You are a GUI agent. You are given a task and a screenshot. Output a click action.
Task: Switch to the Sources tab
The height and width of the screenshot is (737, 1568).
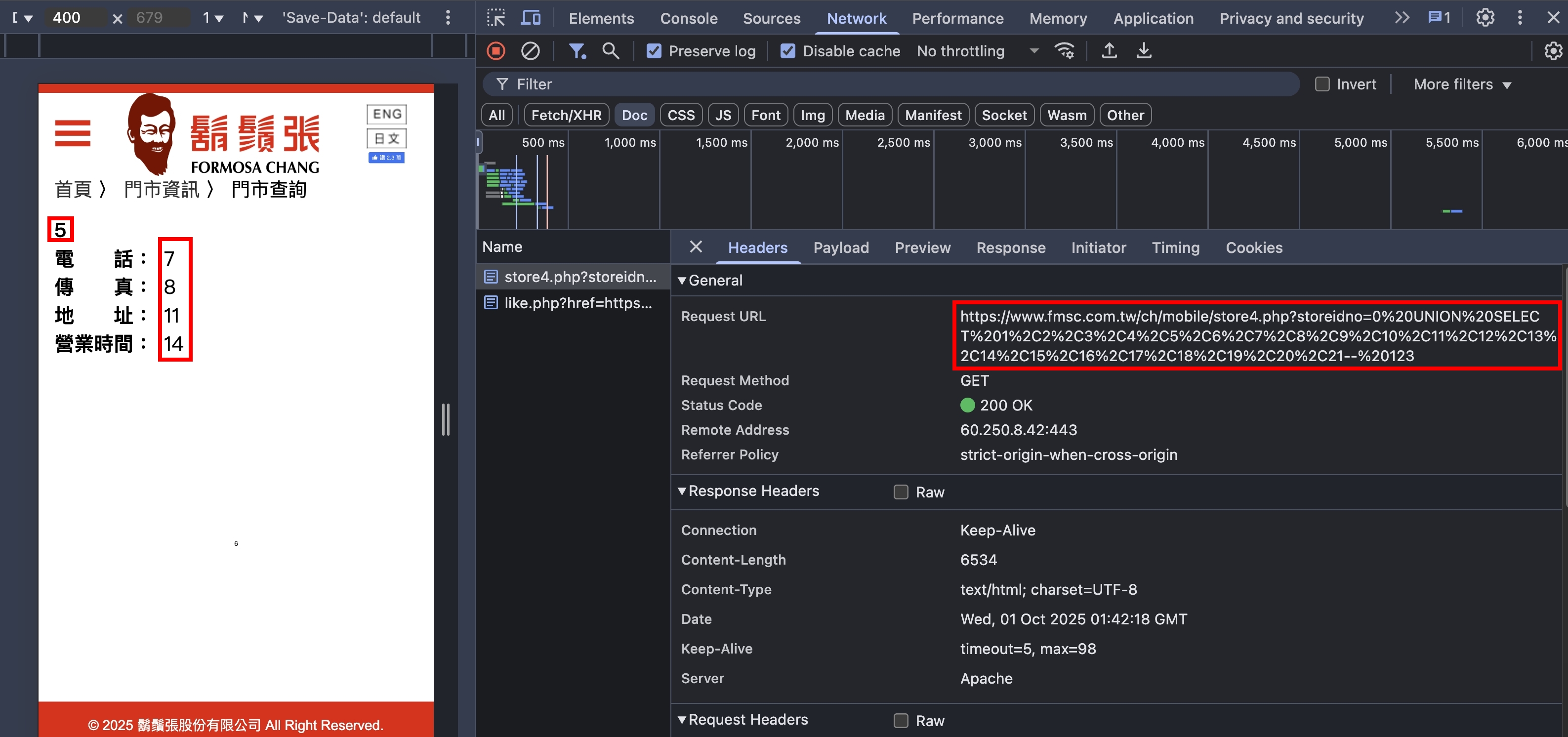tap(771, 18)
